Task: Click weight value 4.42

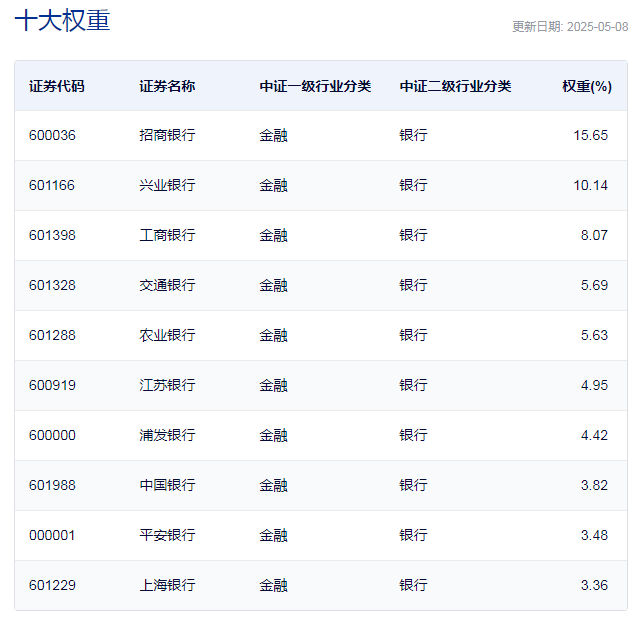Action: [594, 435]
